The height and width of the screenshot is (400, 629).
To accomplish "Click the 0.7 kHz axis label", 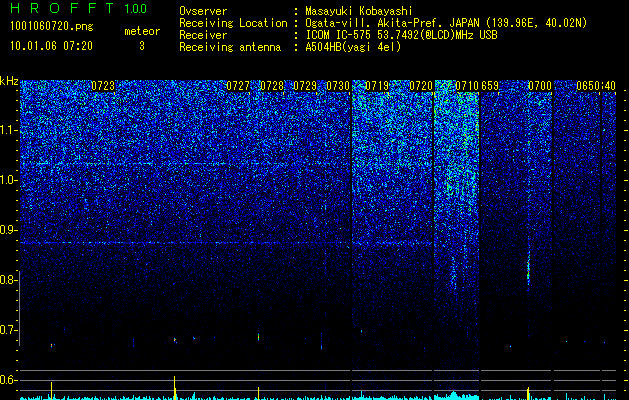I will click(x=8, y=330).
